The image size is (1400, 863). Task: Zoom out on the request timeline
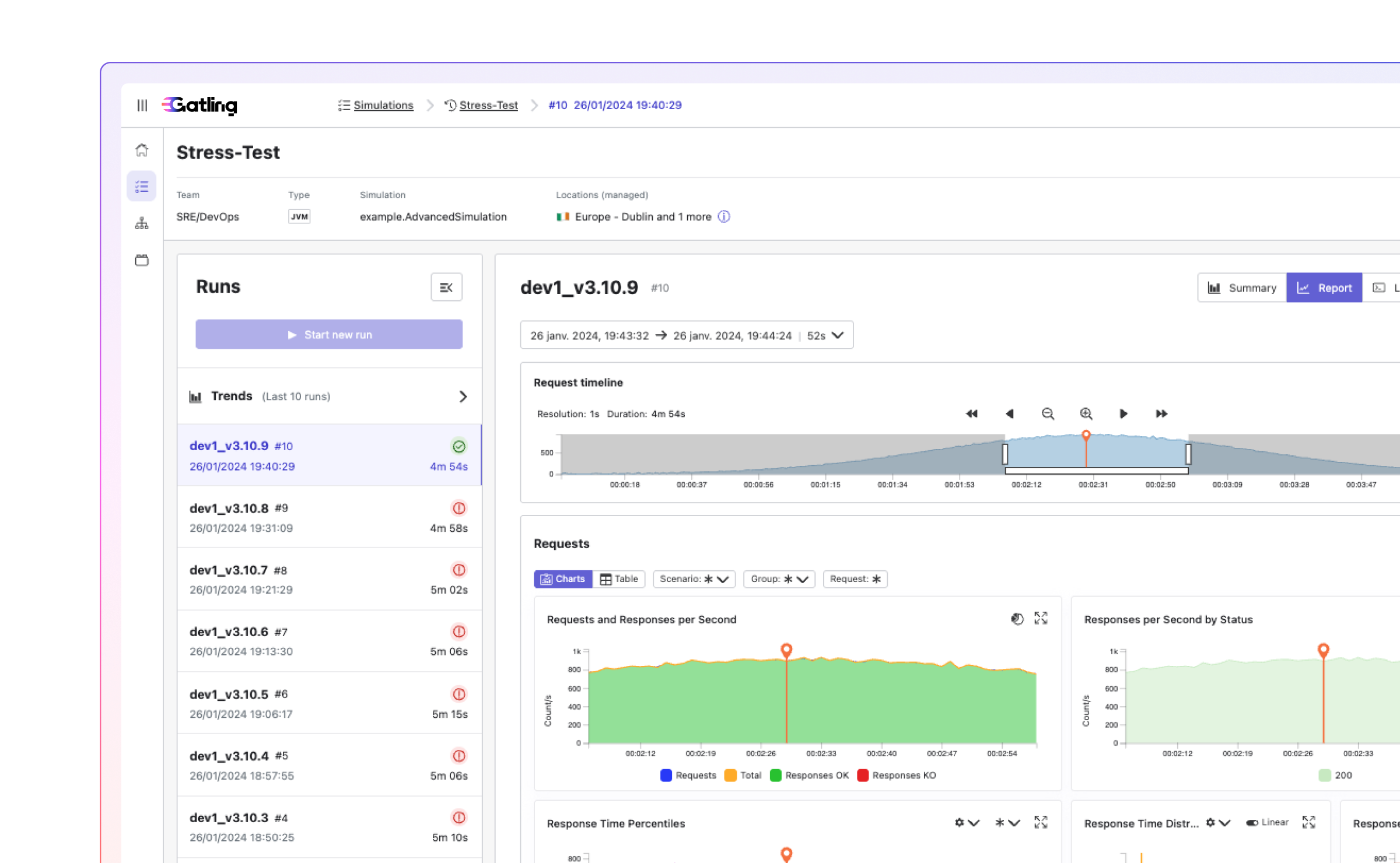point(1048,413)
